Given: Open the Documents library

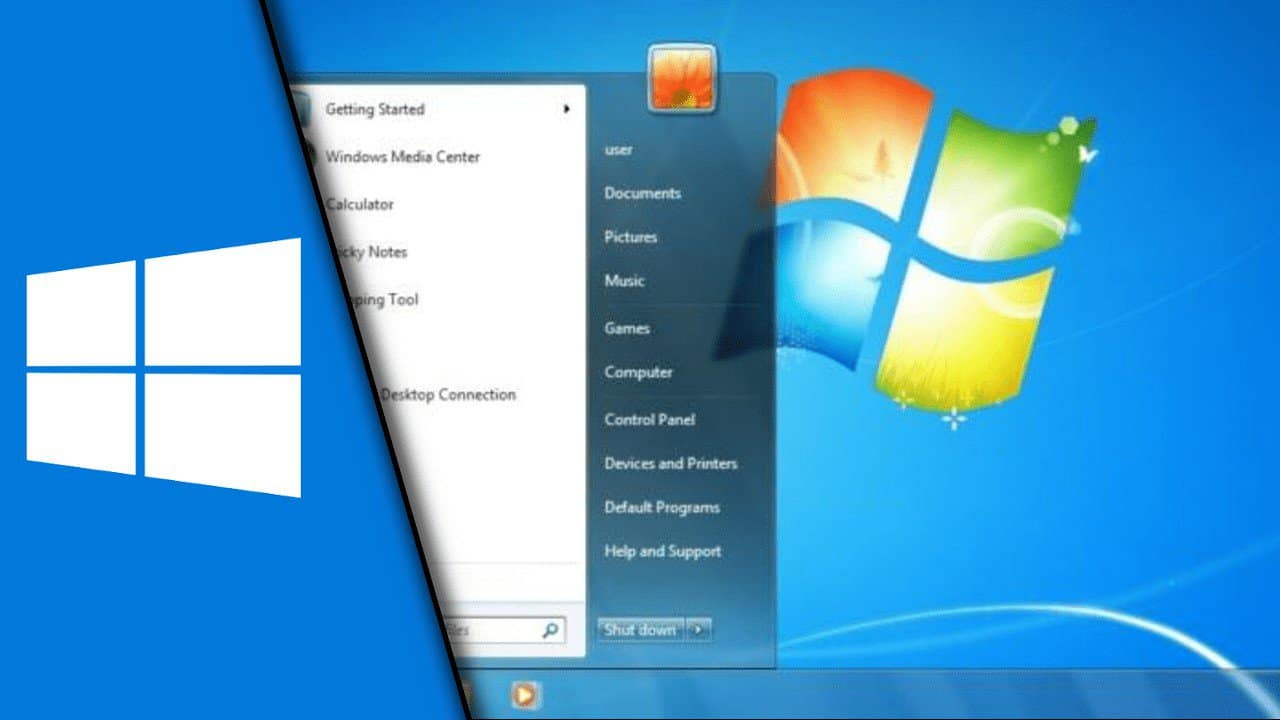Looking at the screenshot, I should (642, 193).
